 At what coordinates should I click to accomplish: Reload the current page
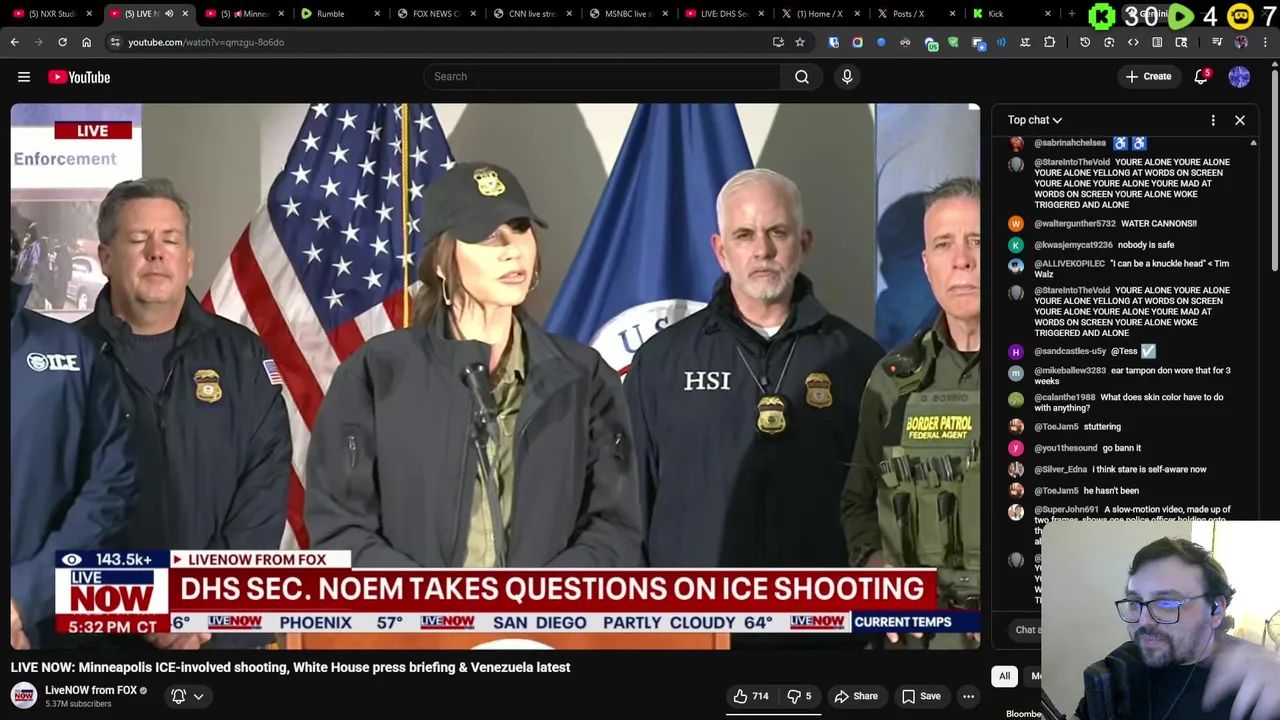62,42
